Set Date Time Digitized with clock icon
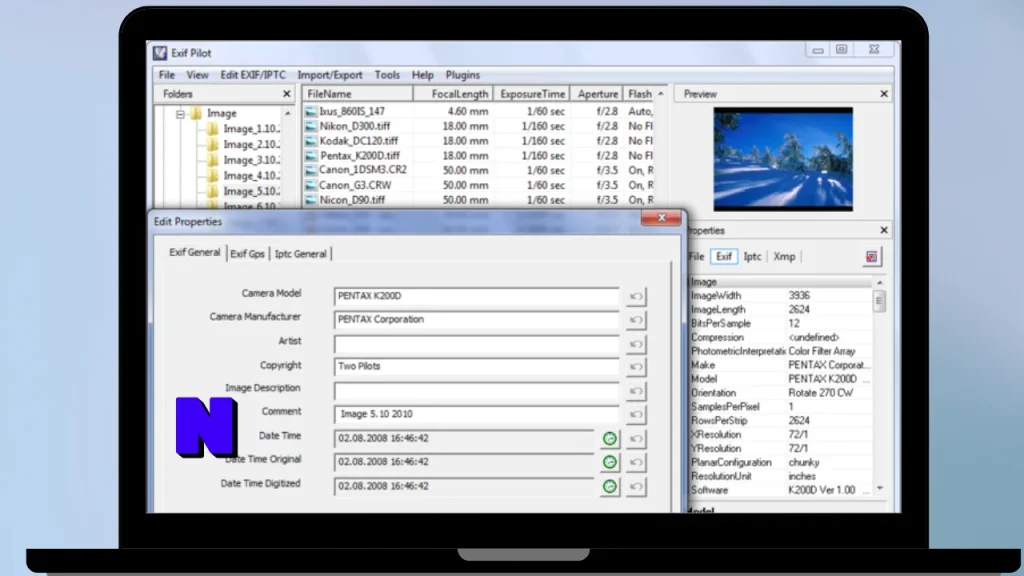This screenshot has height=576, width=1024. click(x=609, y=487)
